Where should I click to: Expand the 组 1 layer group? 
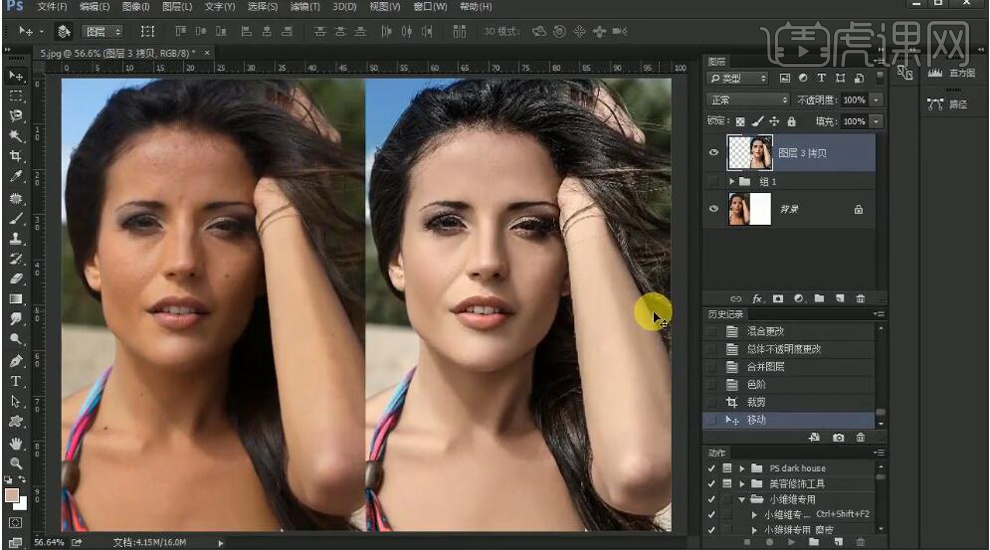click(x=732, y=182)
